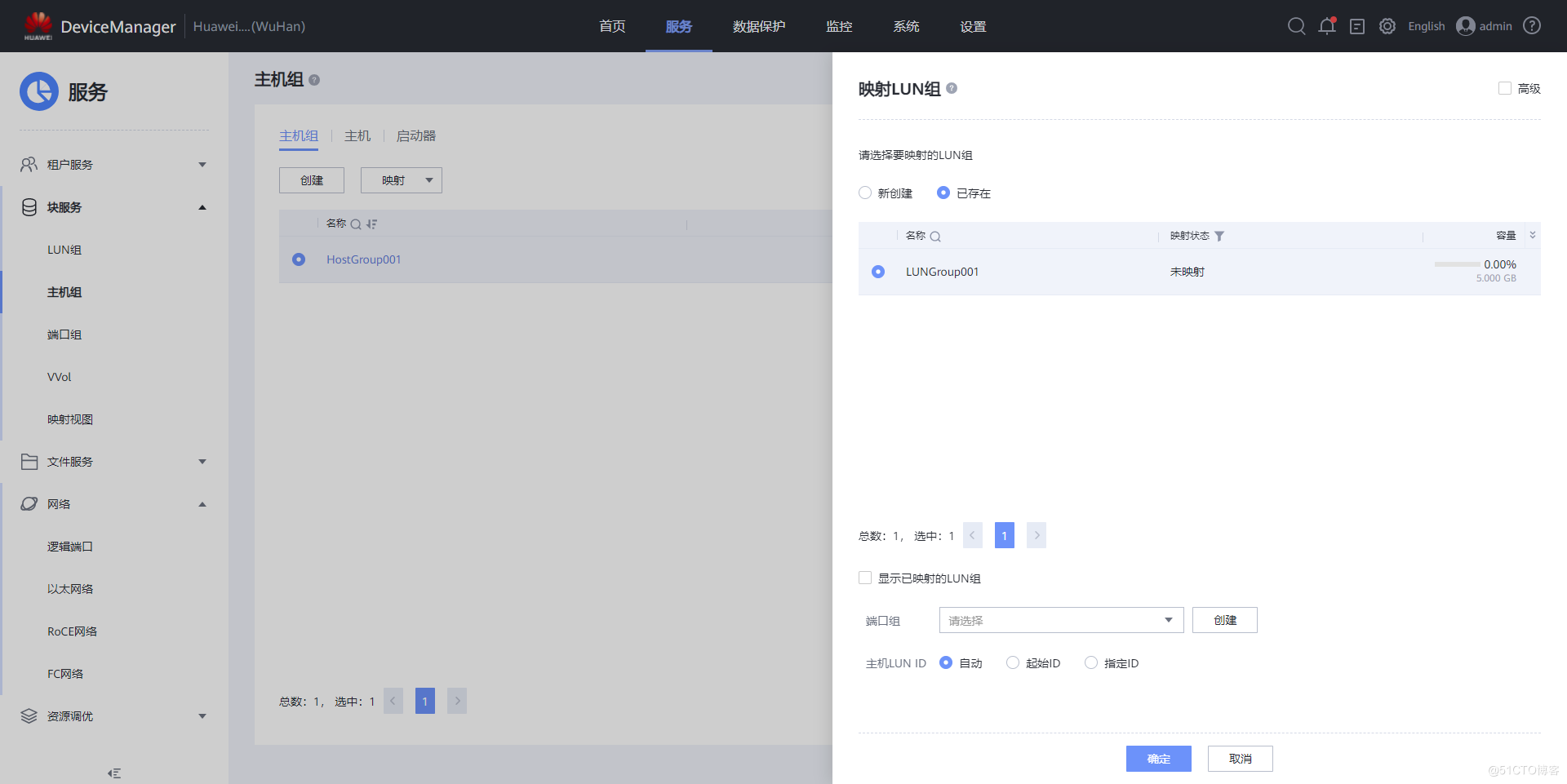
Task: Select the 新创建 radio button
Action: pyautogui.click(x=865, y=193)
